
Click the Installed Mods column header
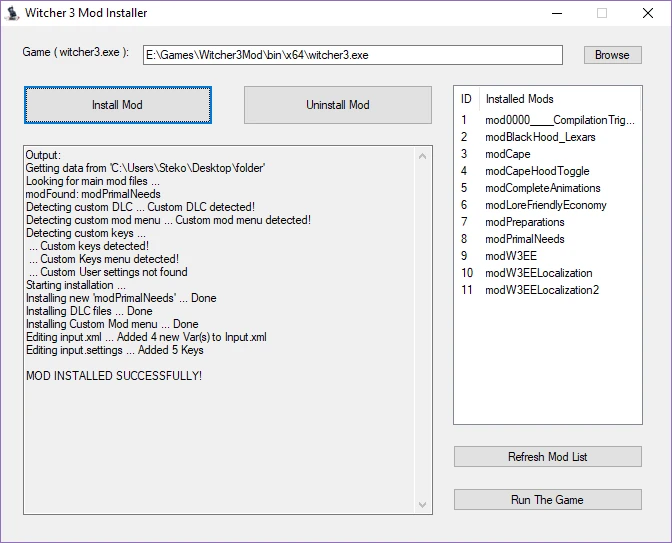560,99
